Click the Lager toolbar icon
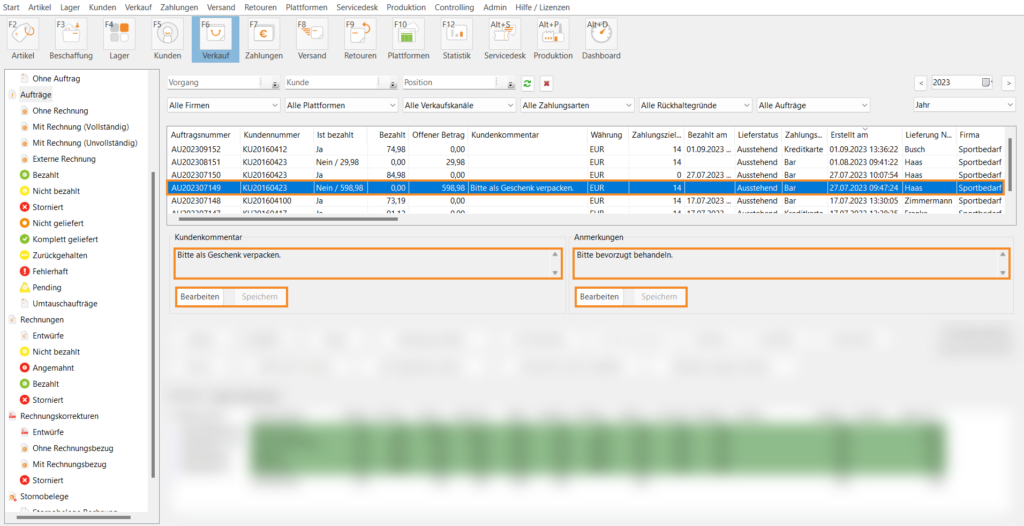 point(118,35)
